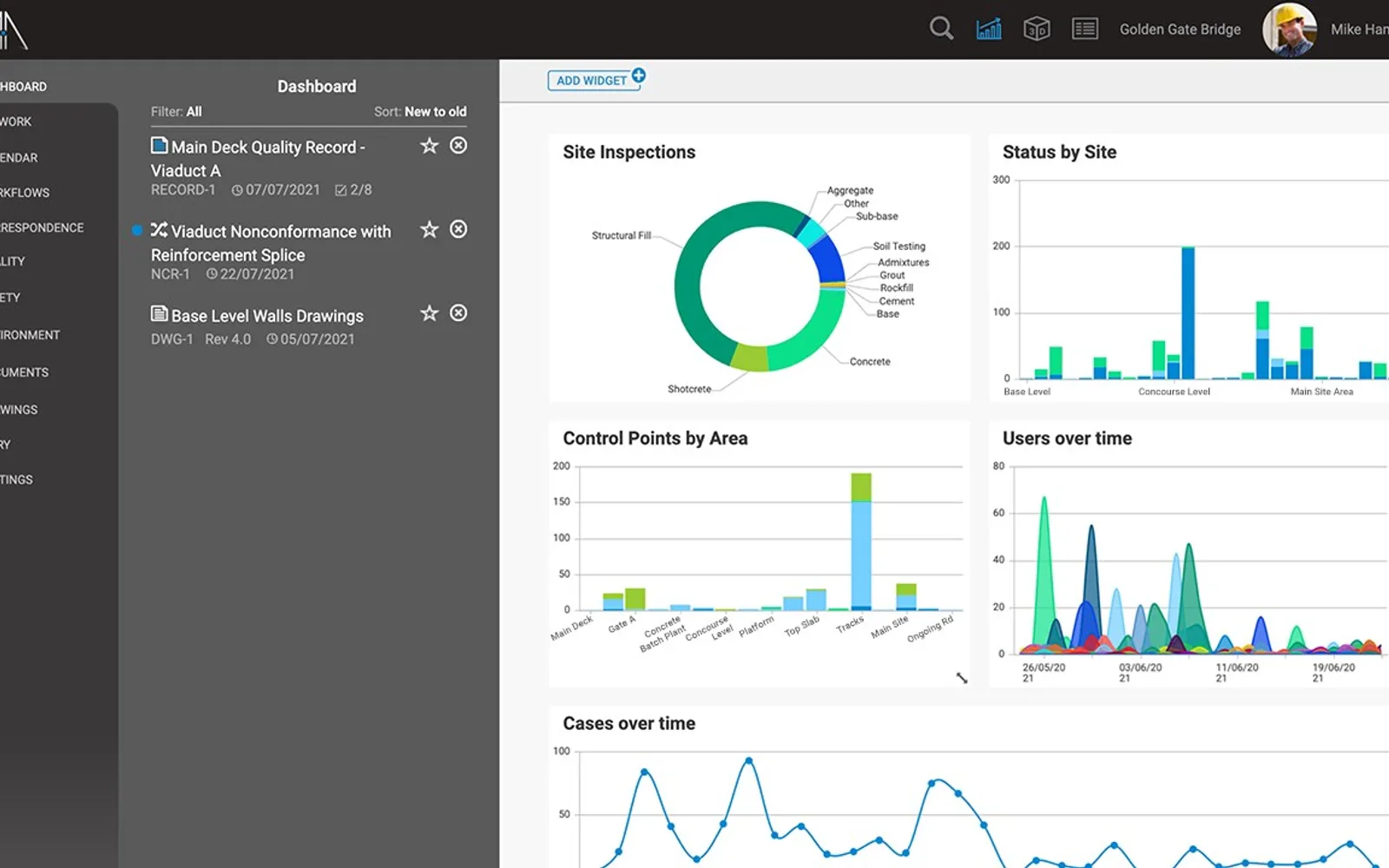This screenshot has width=1389, height=868.
Task: Click the company logo in top-left corner
Action: [13, 30]
